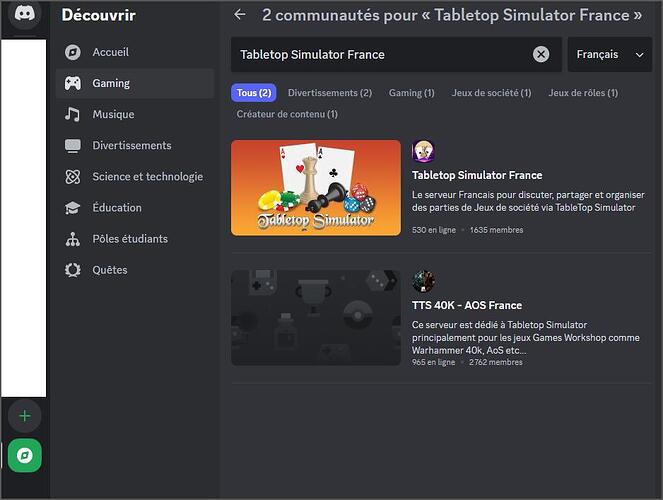Open the TTS 40K gray banner thumbnail
The image size is (663, 500).
pyautogui.click(x=316, y=318)
